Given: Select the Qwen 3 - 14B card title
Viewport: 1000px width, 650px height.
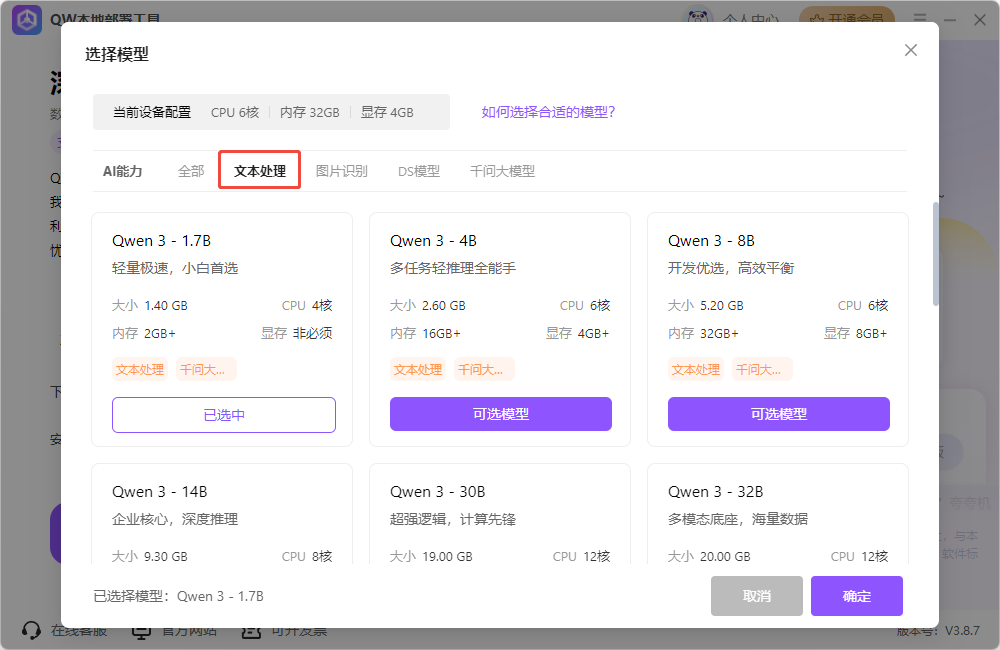Looking at the screenshot, I should click(159, 492).
